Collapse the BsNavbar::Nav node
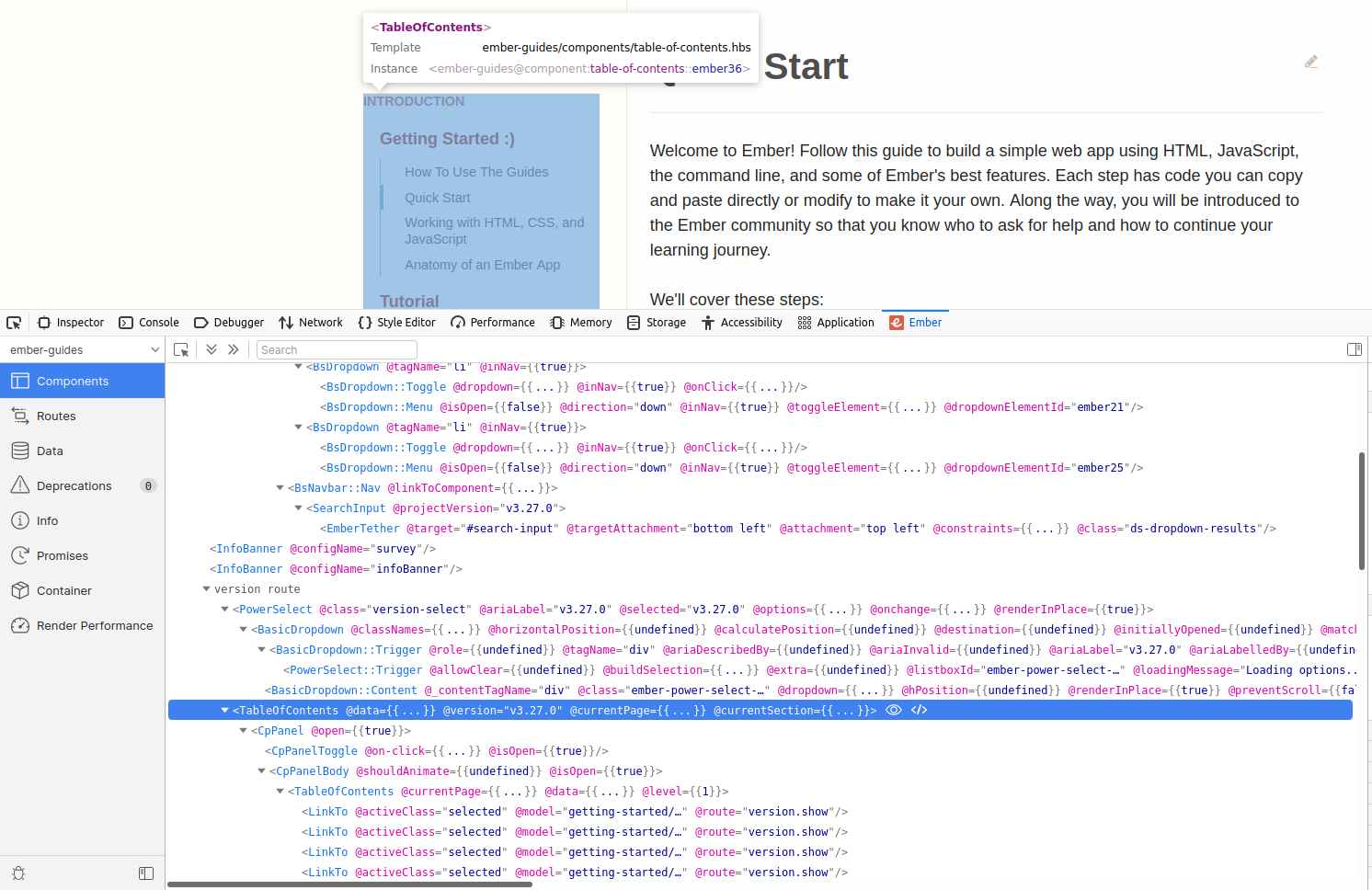 tap(280, 487)
